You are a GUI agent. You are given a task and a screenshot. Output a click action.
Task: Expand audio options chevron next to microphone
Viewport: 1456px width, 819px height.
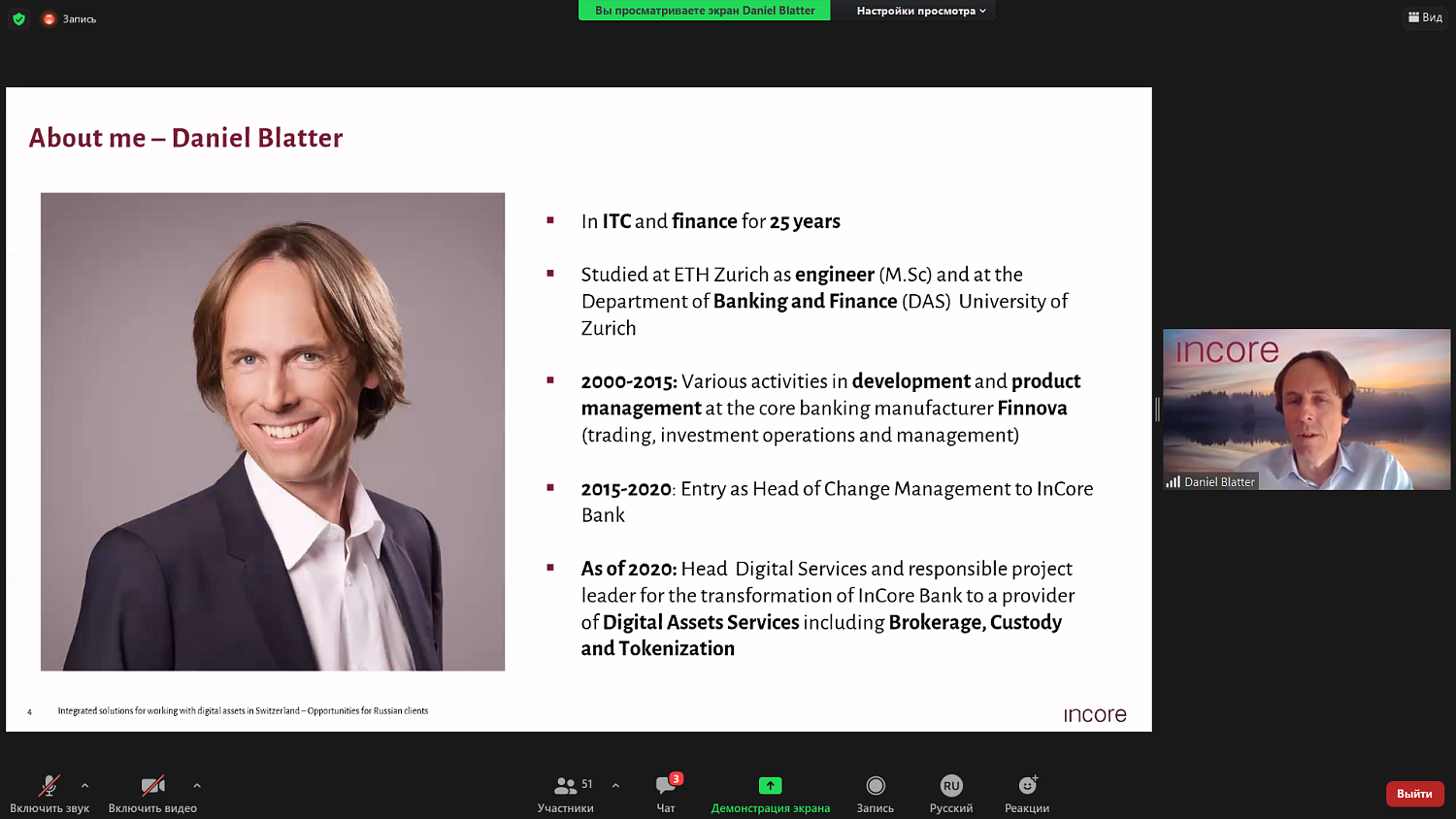(84, 785)
